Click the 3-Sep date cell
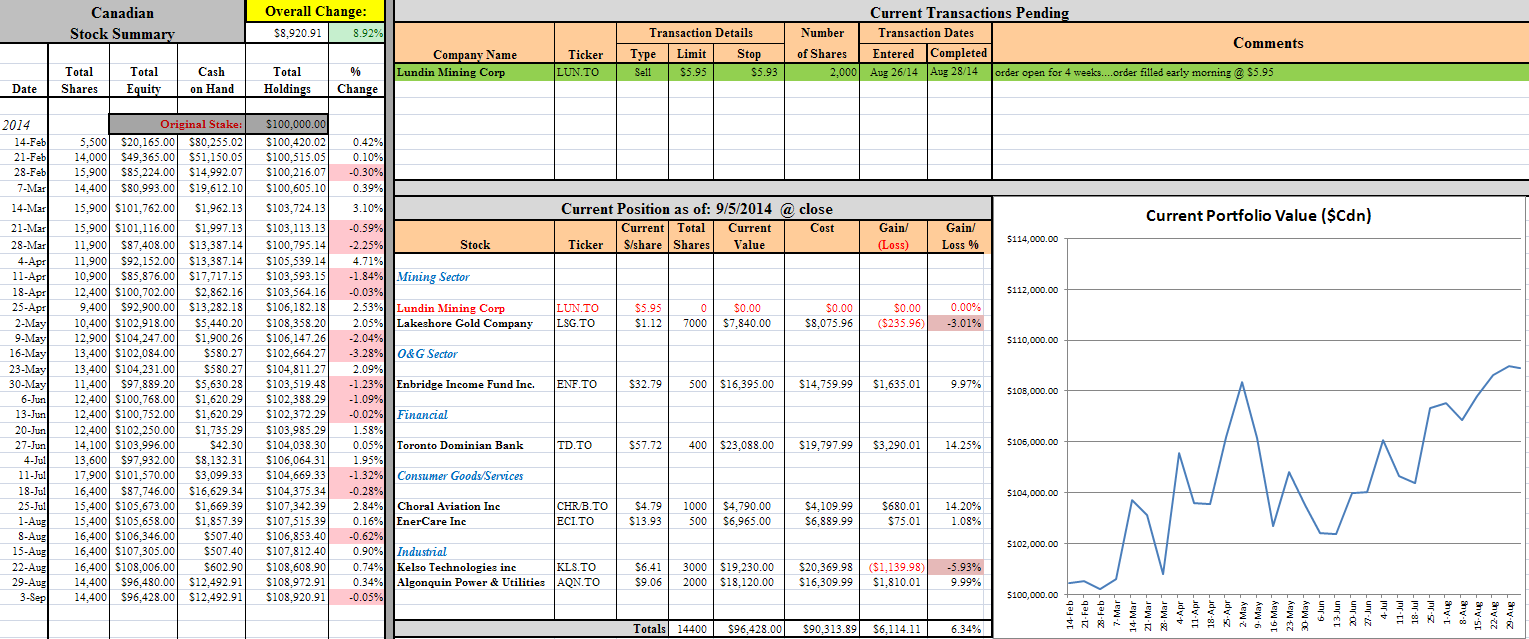This screenshot has height=639, width=1529. [25, 597]
